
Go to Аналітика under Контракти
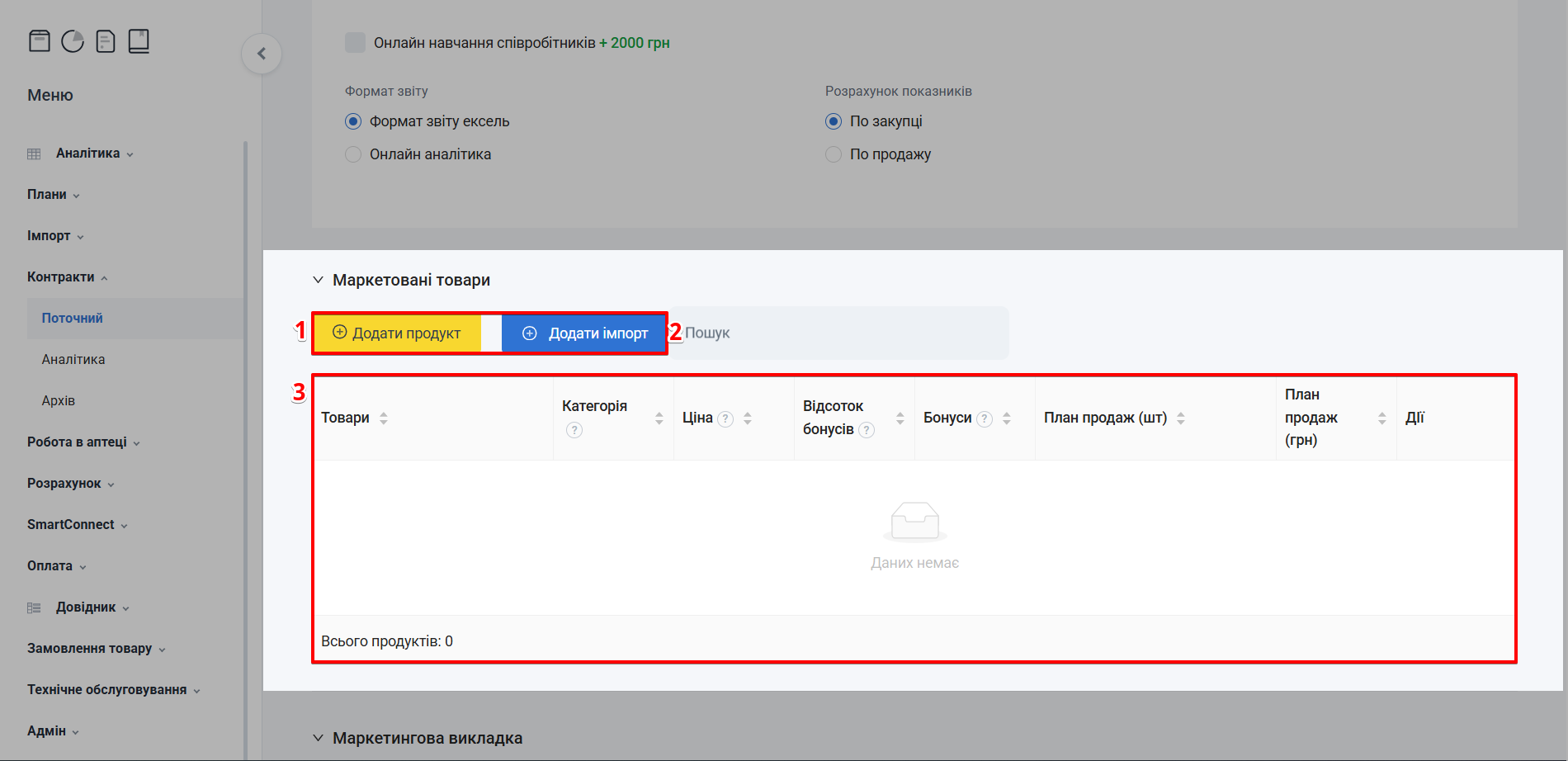coord(73,360)
